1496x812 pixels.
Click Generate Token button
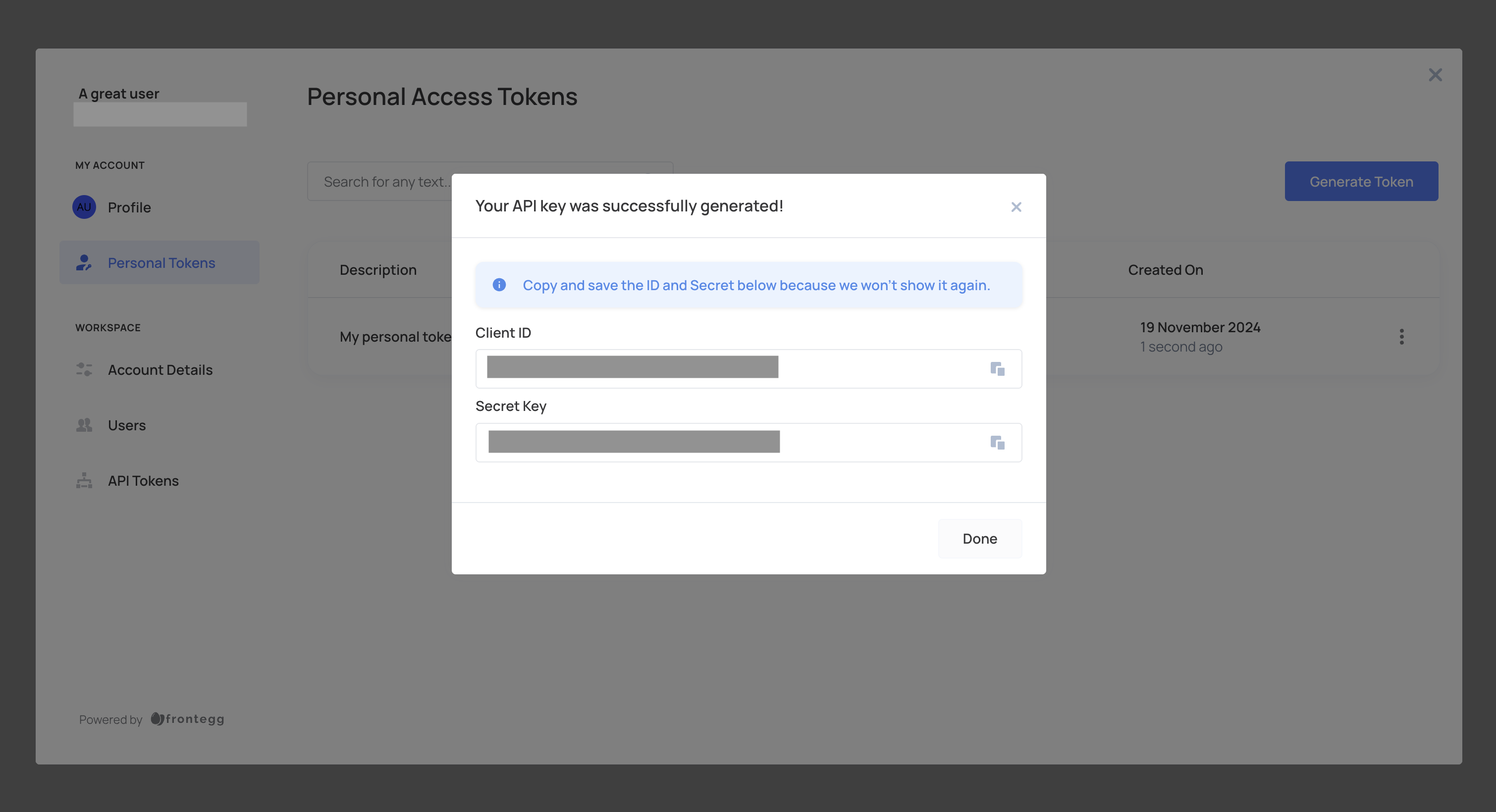coord(1362,181)
